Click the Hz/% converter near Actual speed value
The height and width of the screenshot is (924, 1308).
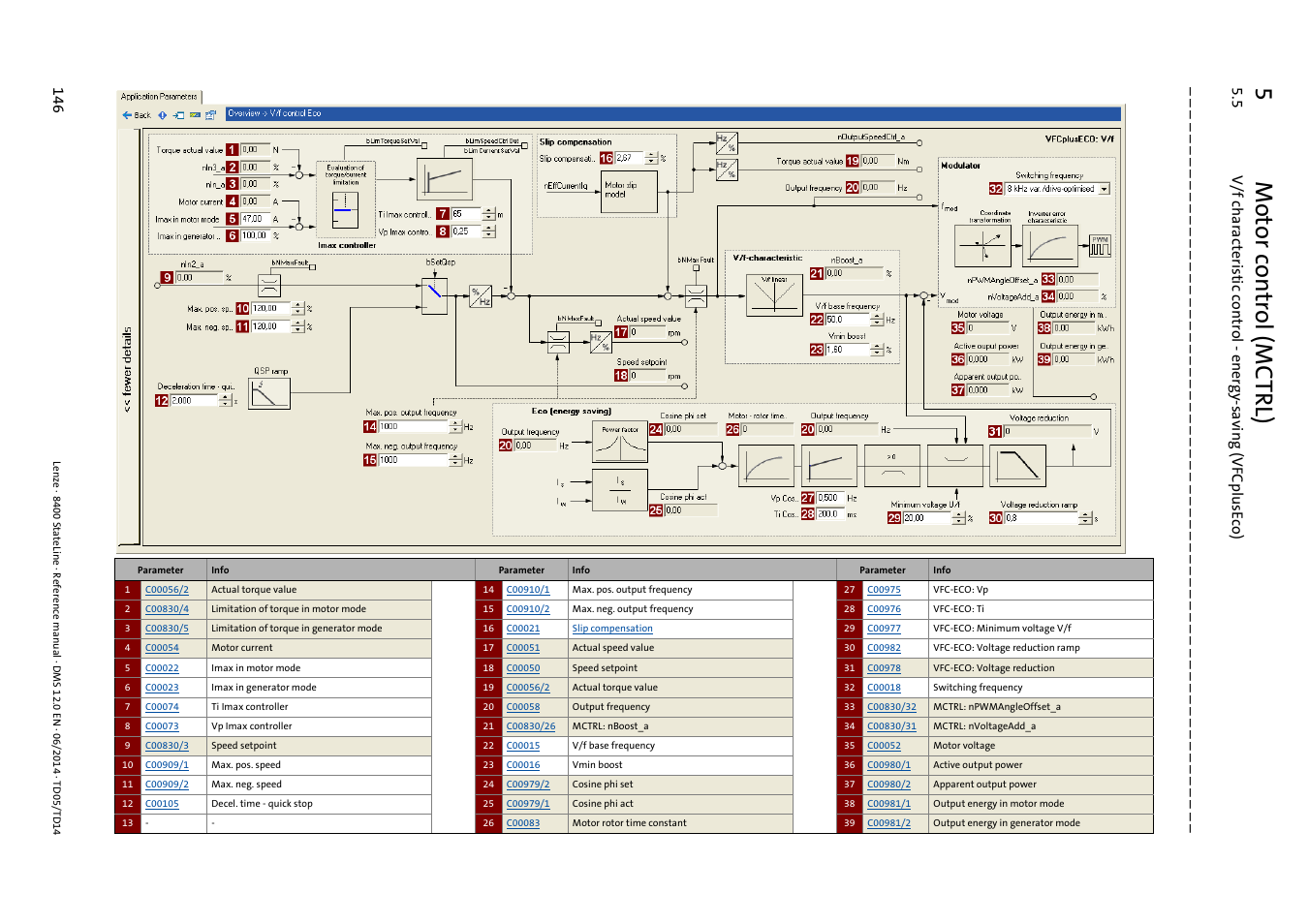(x=602, y=342)
